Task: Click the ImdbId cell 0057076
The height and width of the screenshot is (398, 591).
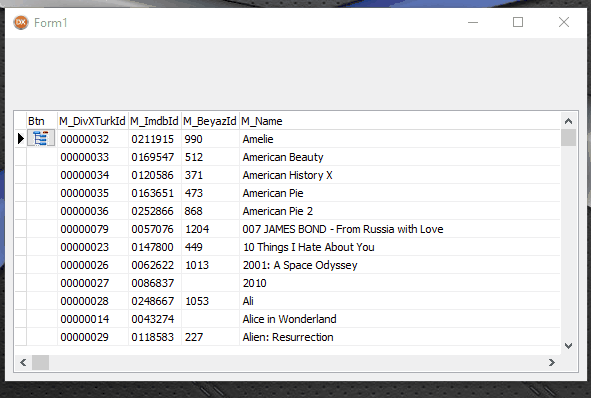Action: 155,229
